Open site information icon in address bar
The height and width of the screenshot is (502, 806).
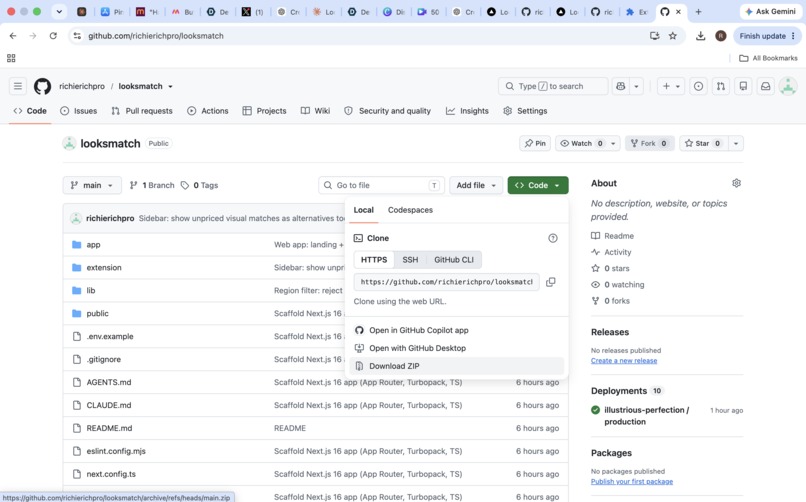tap(77, 36)
